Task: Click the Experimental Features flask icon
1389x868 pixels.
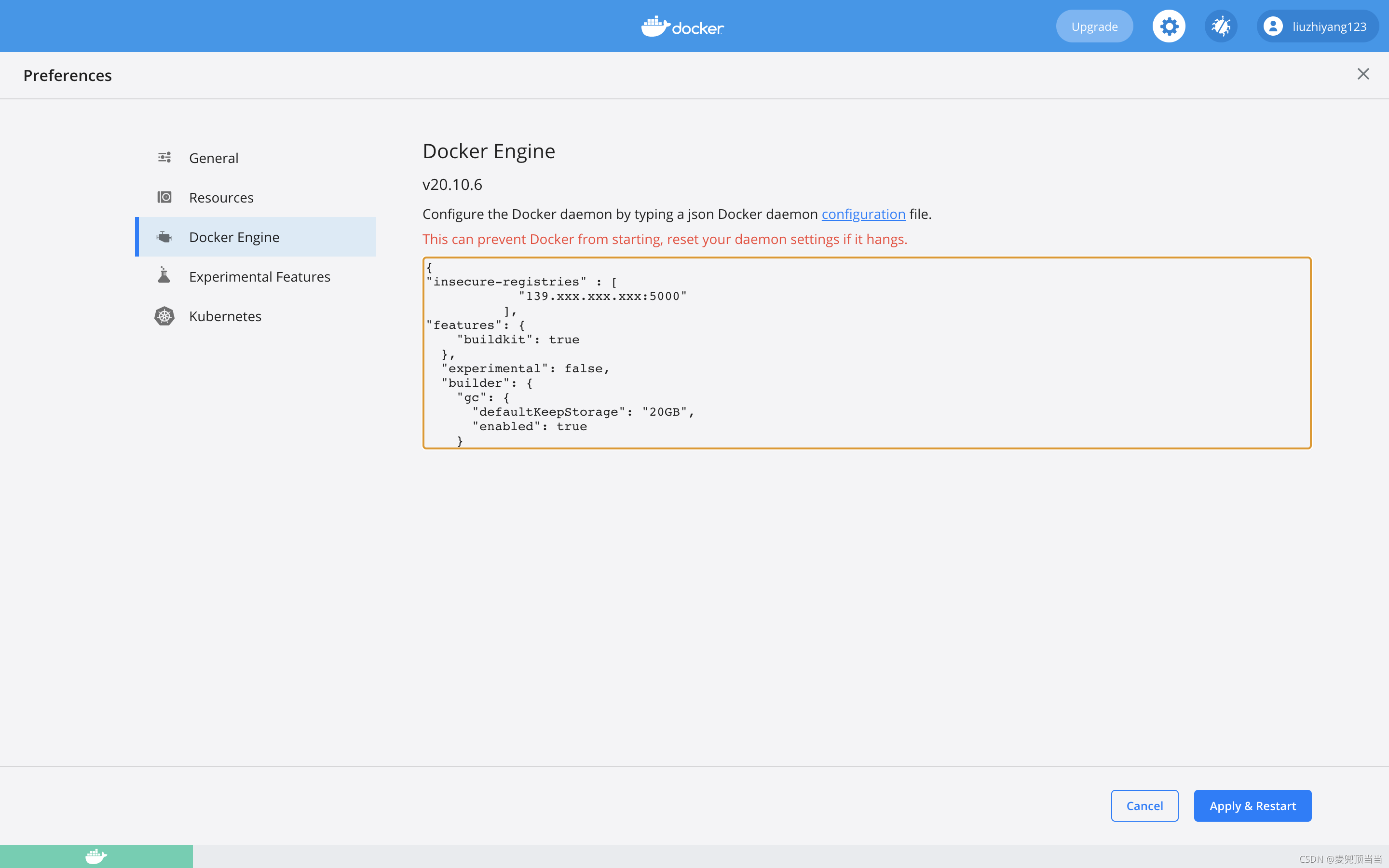Action: 164,275
